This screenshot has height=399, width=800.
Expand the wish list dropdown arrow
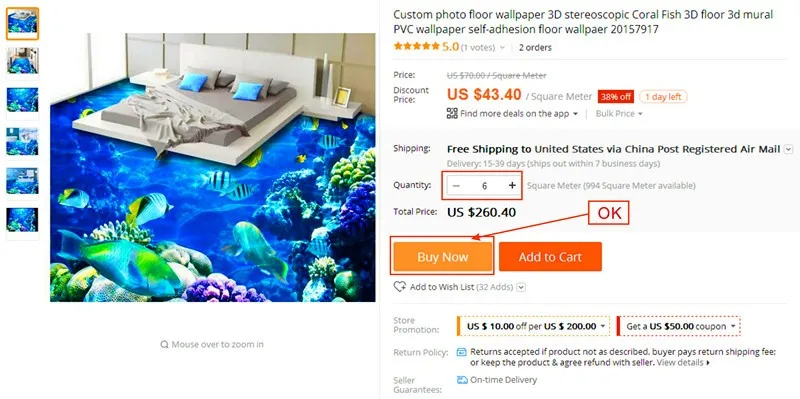pyautogui.click(x=521, y=287)
